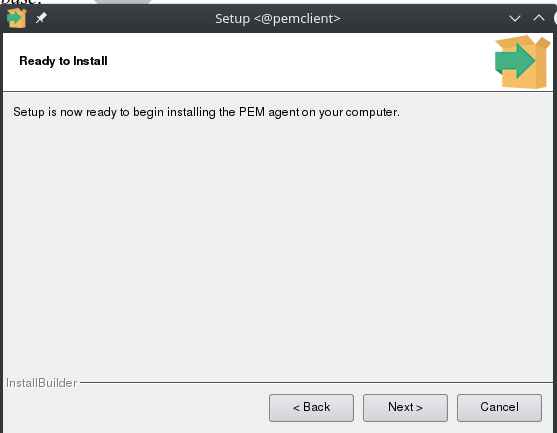Close the window using the cut-off title bar button
This screenshot has height=433, width=557.
(555, 18)
